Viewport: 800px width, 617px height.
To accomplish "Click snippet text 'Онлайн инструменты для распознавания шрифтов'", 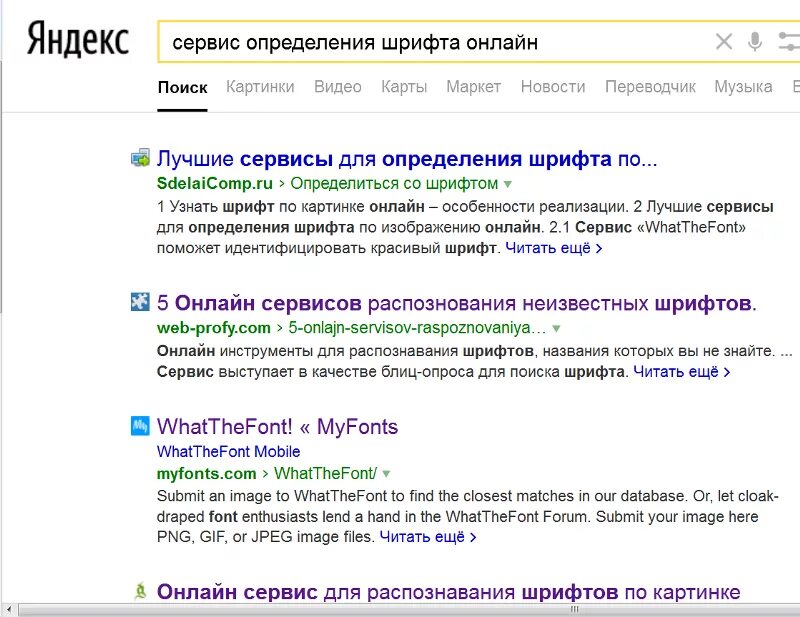I will click(x=345, y=351).
